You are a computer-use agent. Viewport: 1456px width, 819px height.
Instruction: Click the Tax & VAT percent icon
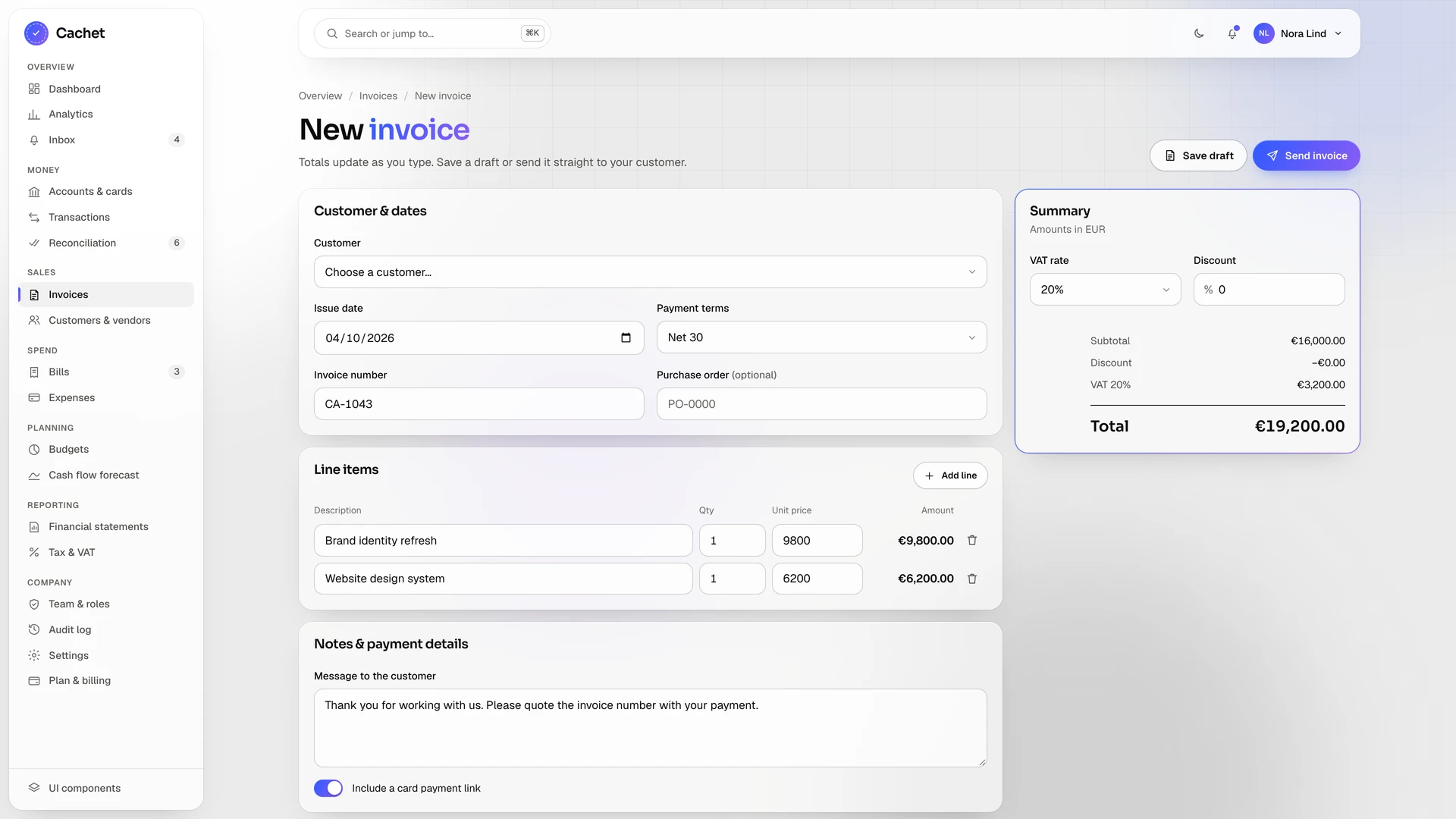(34, 553)
